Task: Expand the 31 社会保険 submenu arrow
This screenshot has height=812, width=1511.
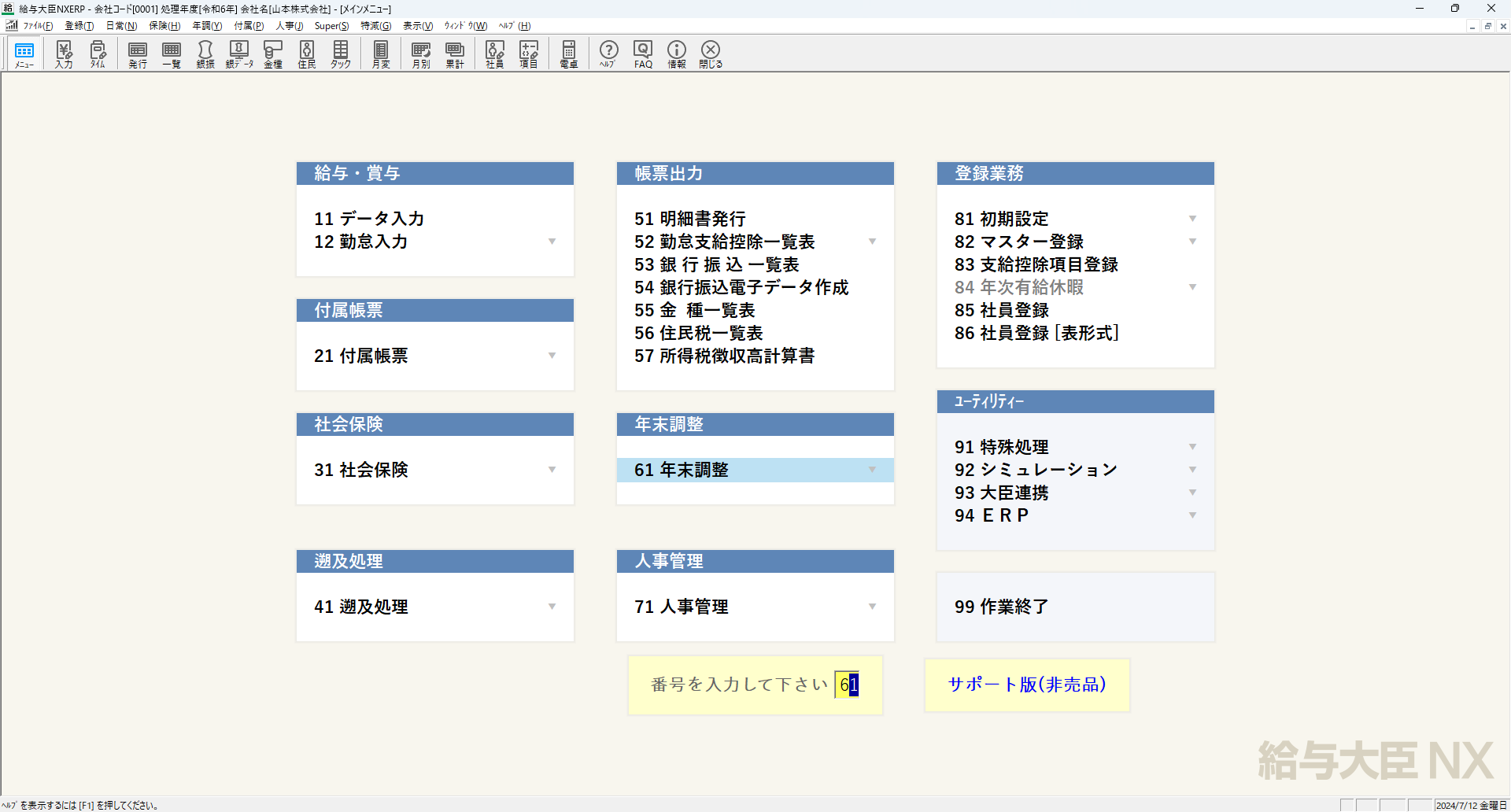Action: [552, 470]
